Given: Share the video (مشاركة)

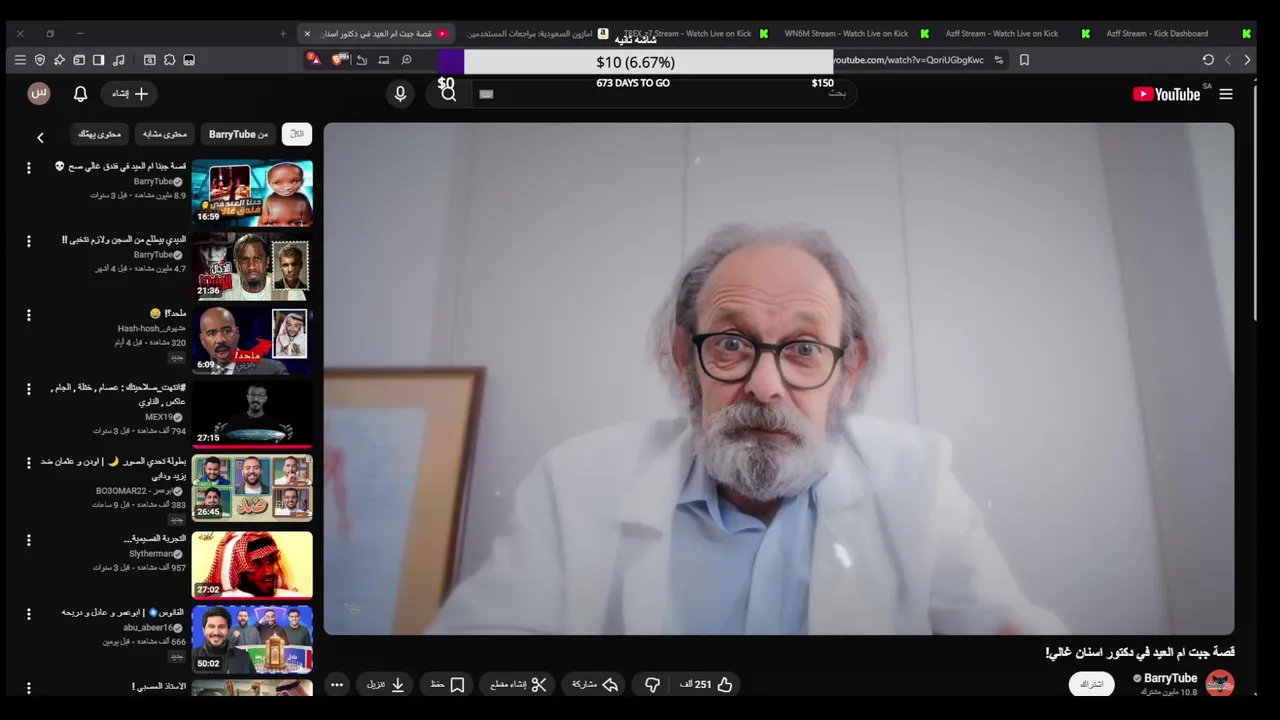Looking at the screenshot, I should pyautogui.click(x=595, y=685).
